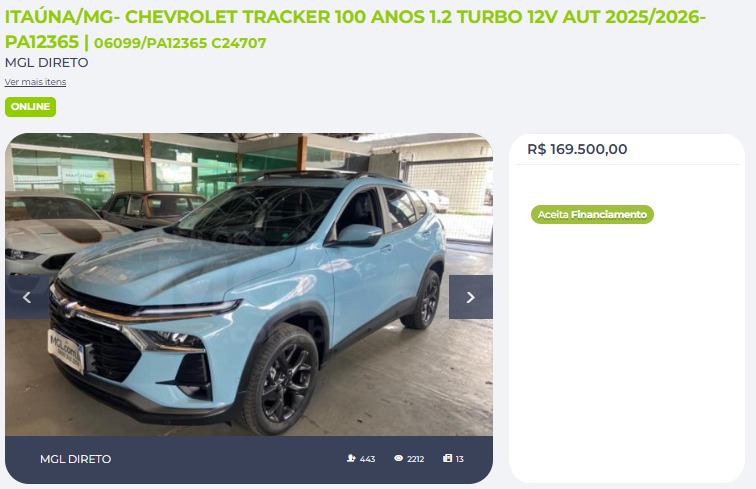The image size is (756, 489).
Task: Go to the previous car photo
Action: tap(27, 297)
